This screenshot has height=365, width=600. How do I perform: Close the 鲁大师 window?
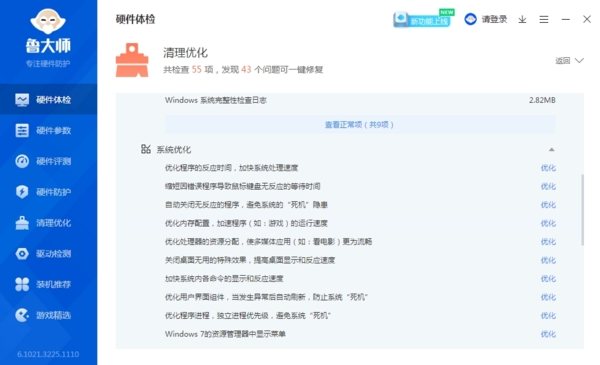click(587, 19)
